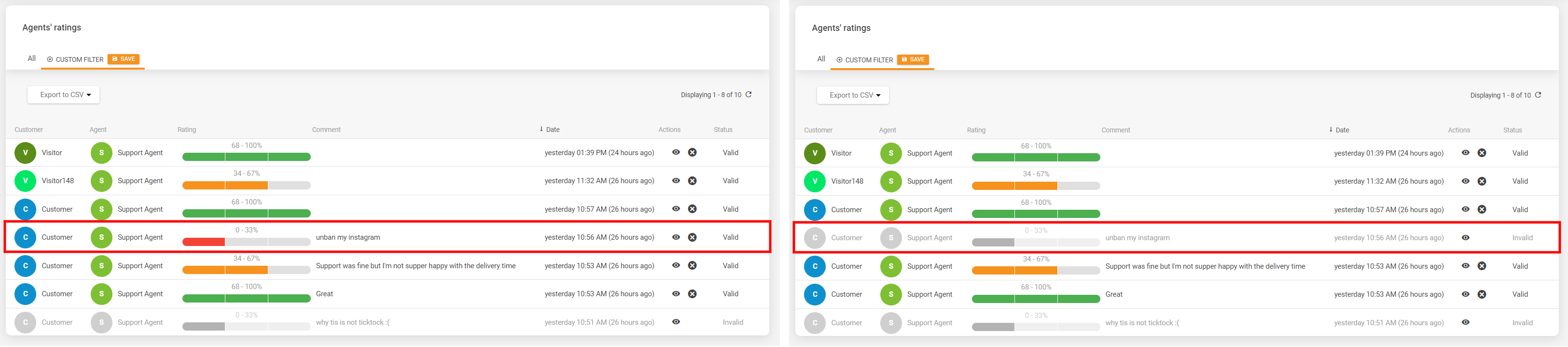Expand Export to CSV menu in right panel

coord(852,95)
